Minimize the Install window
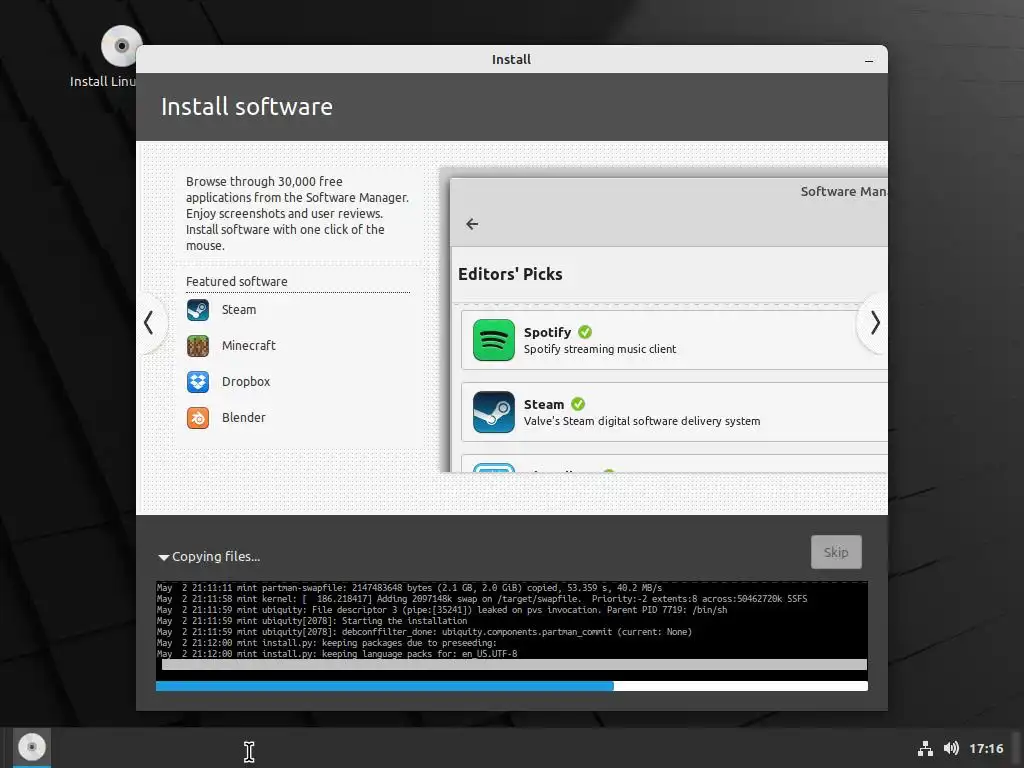 click(x=869, y=60)
